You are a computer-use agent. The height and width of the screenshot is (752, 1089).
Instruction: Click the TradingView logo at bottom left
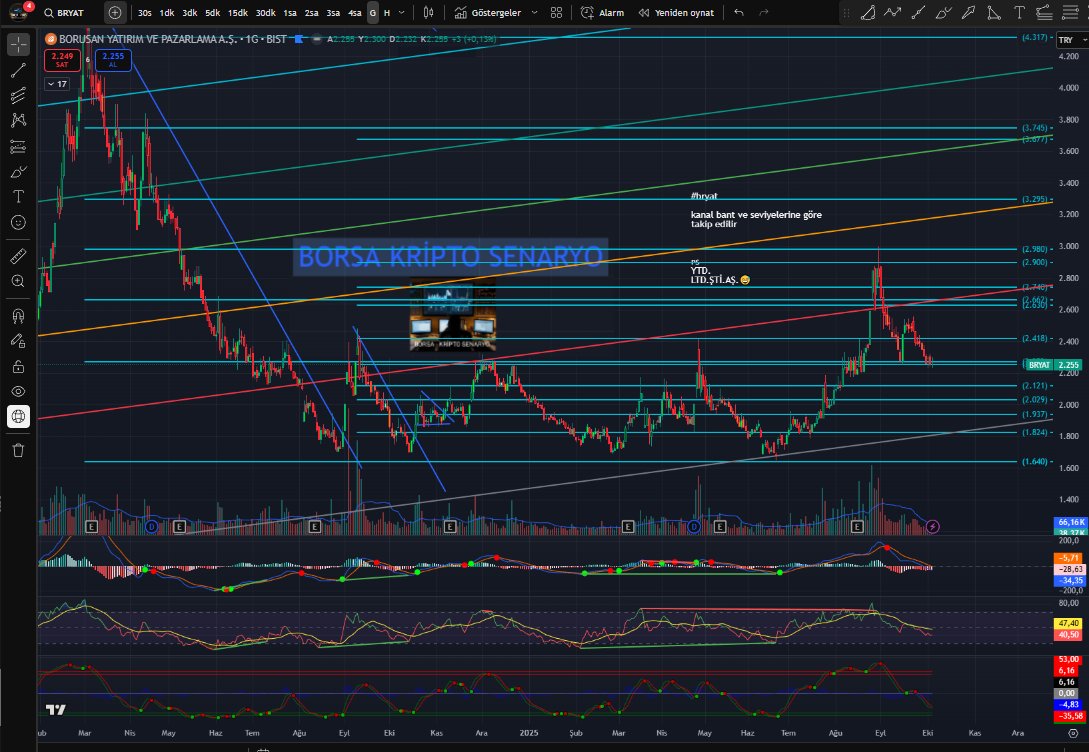(x=56, y=709)
